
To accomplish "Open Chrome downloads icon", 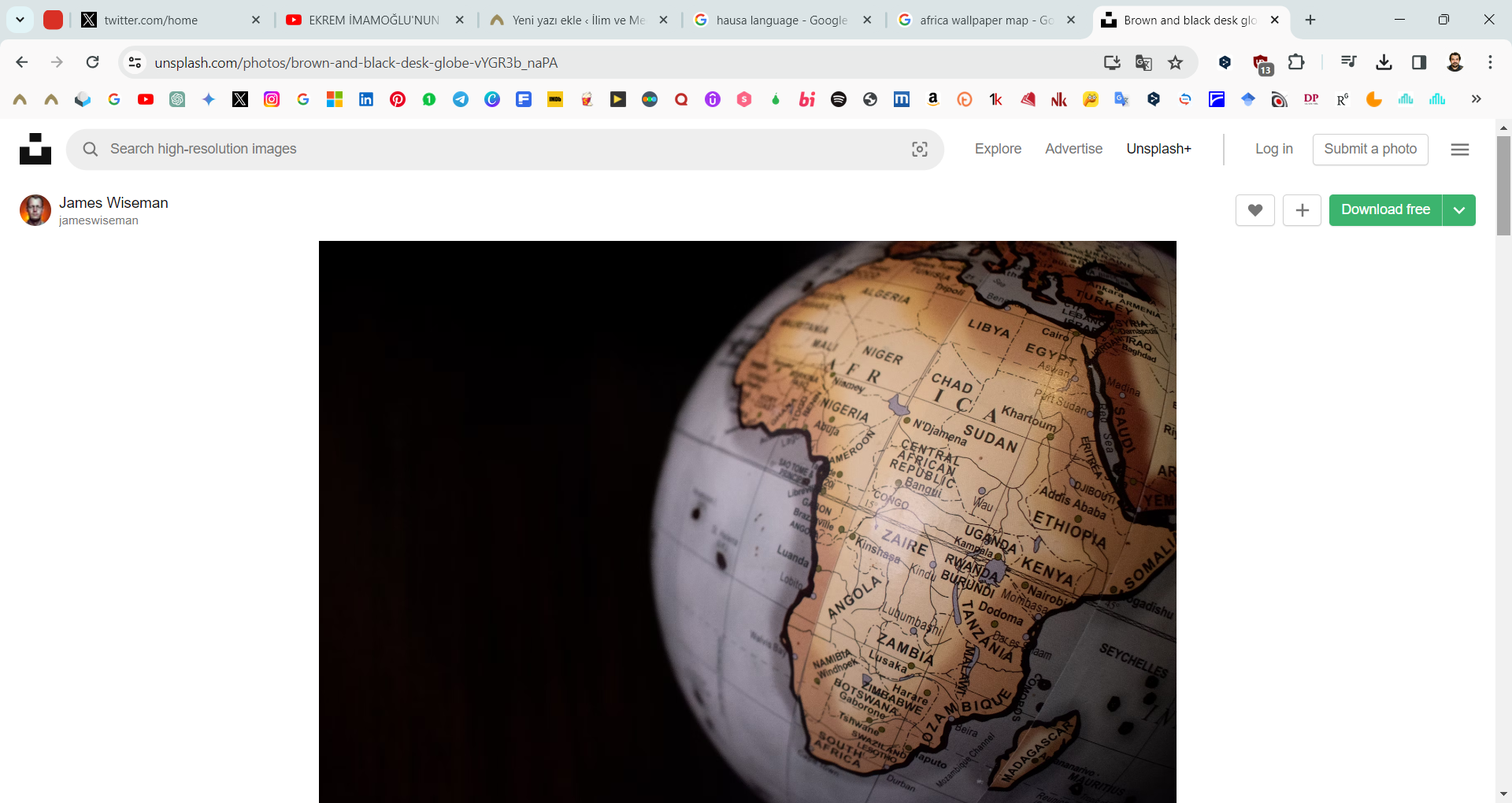I will [x=1384, y=63].
